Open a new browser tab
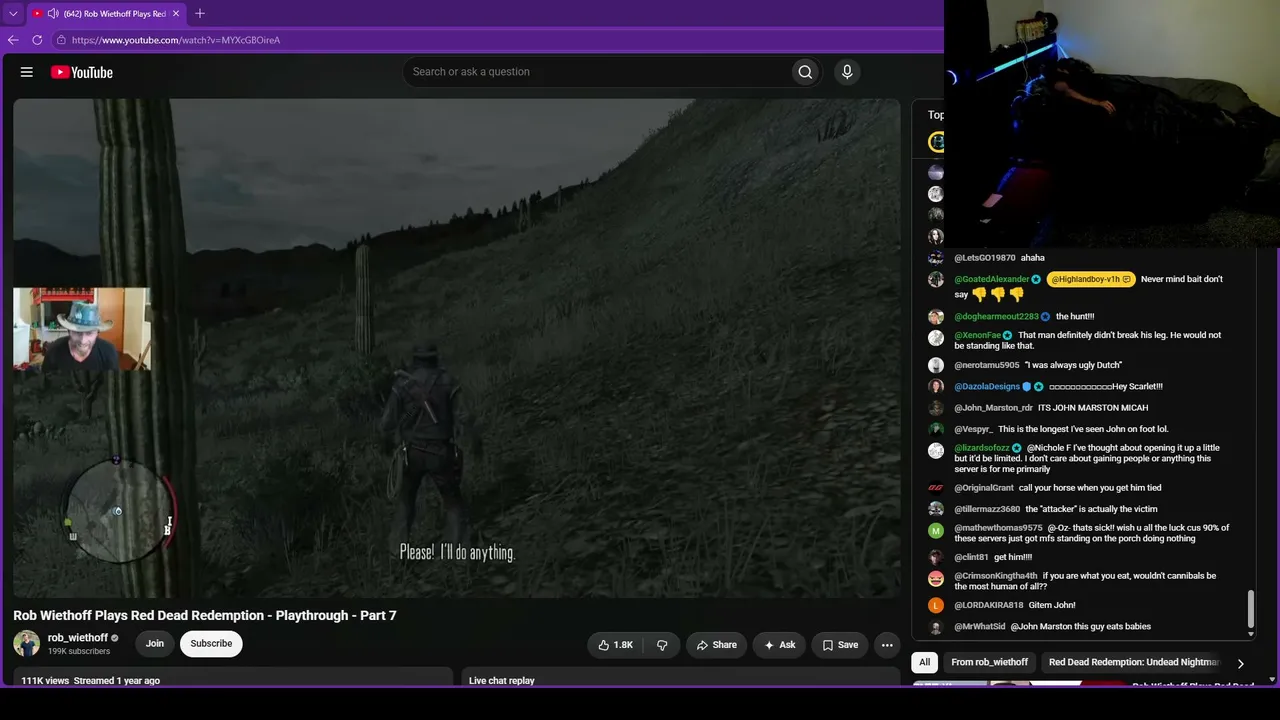1280x720 pixels. click(x=200, y=13)
